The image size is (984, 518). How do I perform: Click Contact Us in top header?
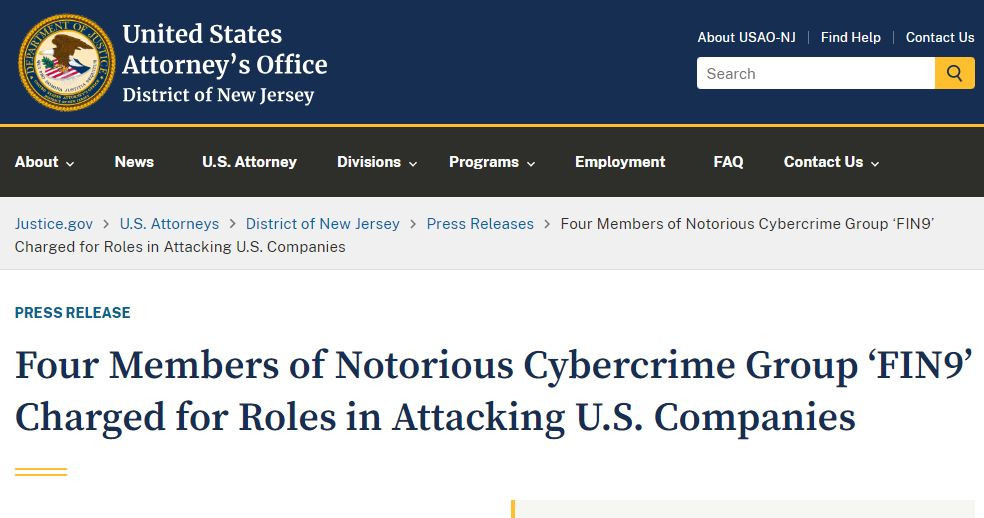pyautogui.click(x=939, y=37)
